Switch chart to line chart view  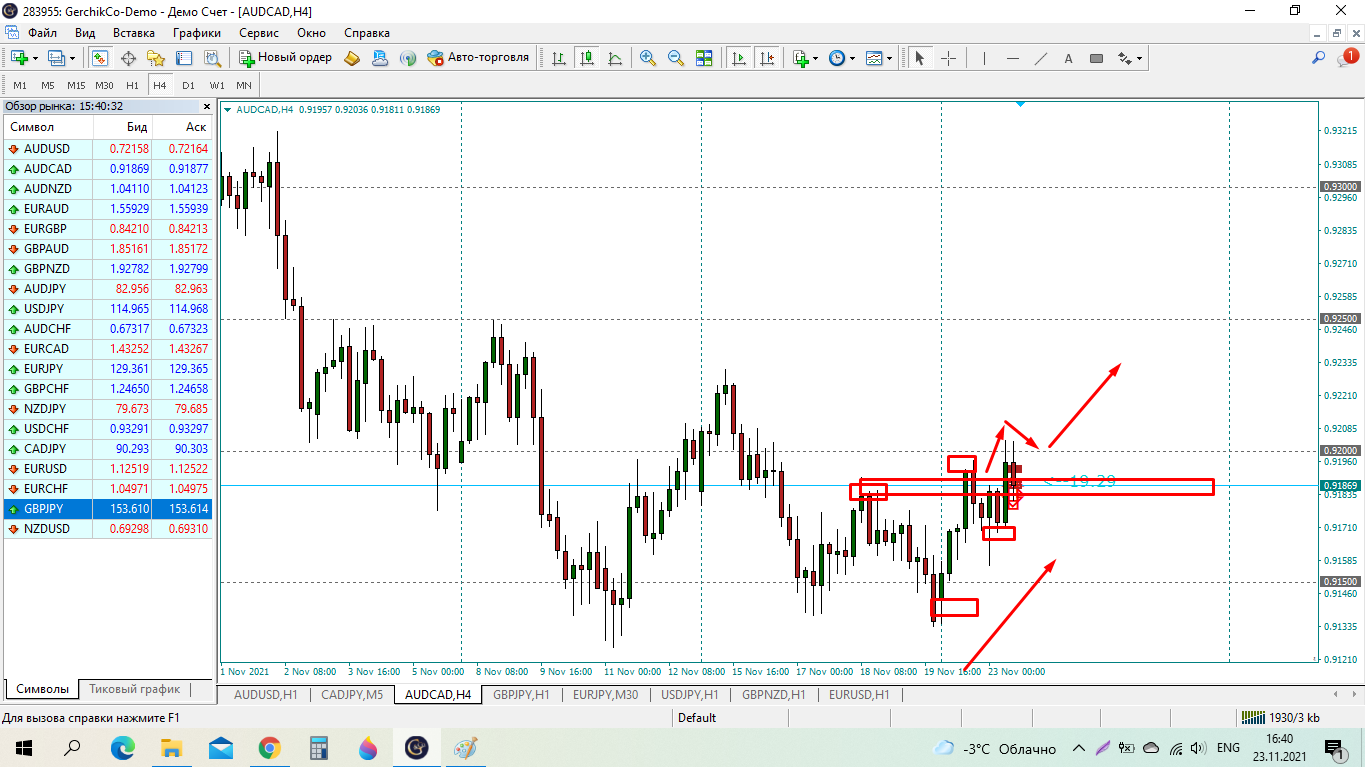(x=615, y=58)
